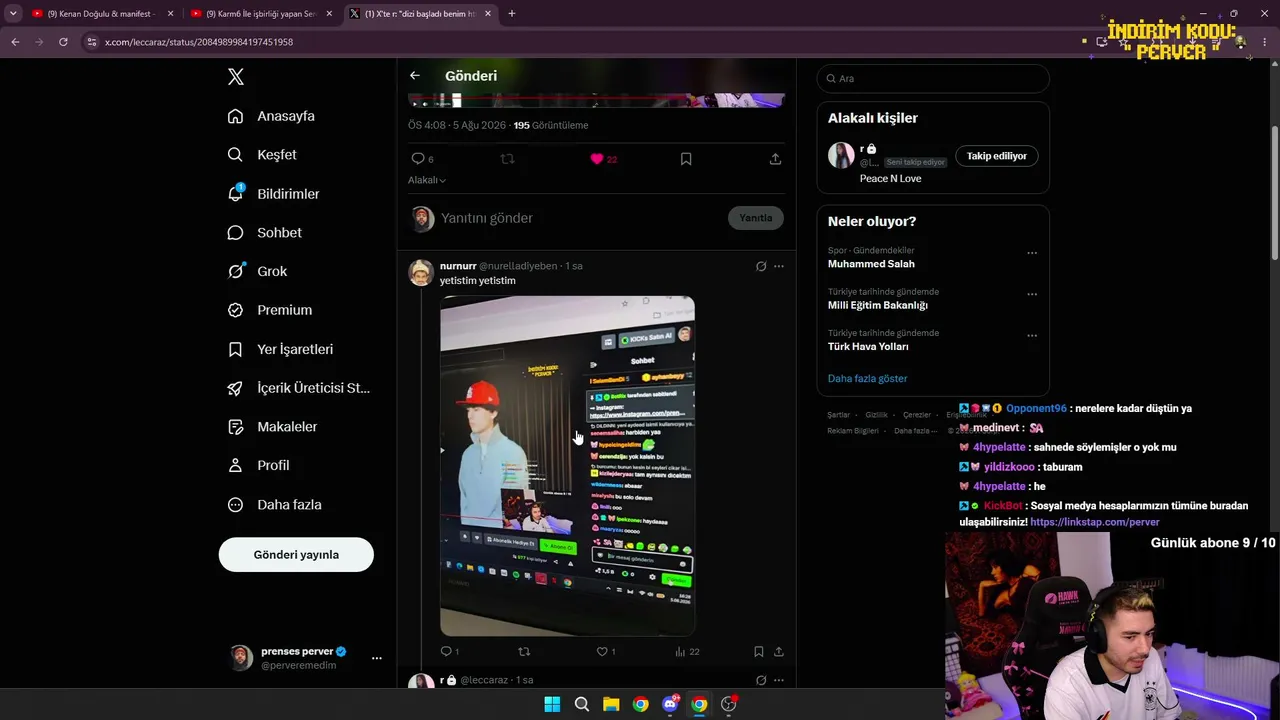Repost the main post
This screenshot has height=720, width=1280.
click(x=507, y=159)
